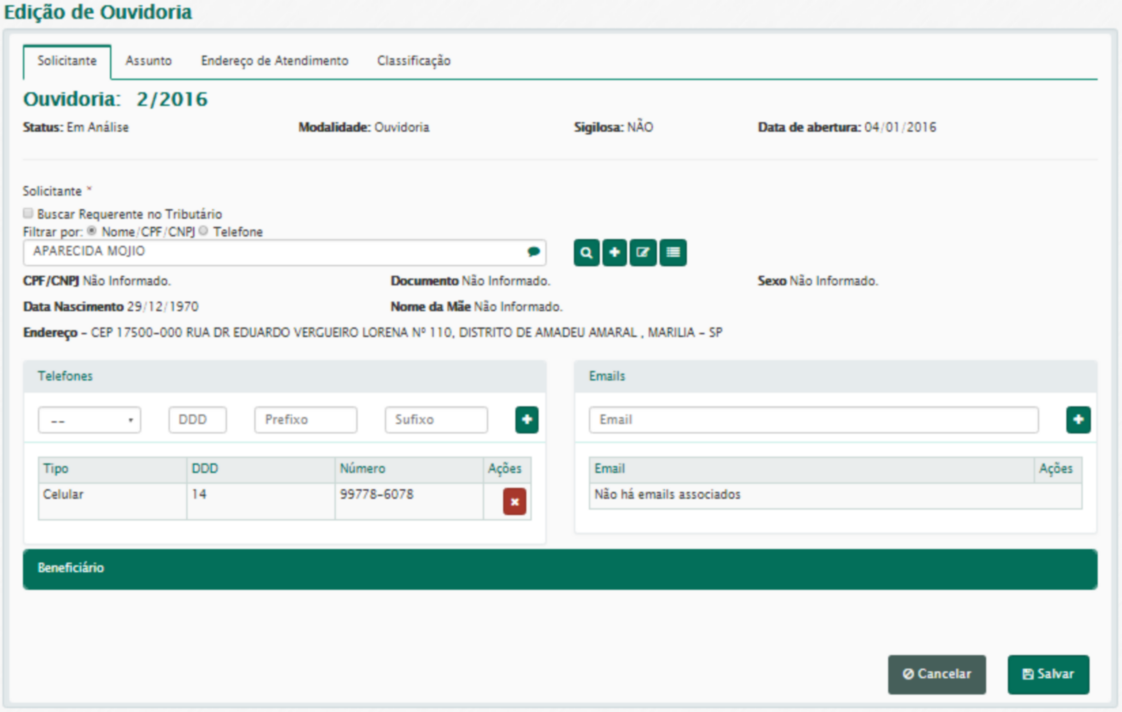Image resolution: width=1122 pixels, height=712 pixels.
Task: Click the speech bubble icon inside Solicitante field
Action: [534, 253]
